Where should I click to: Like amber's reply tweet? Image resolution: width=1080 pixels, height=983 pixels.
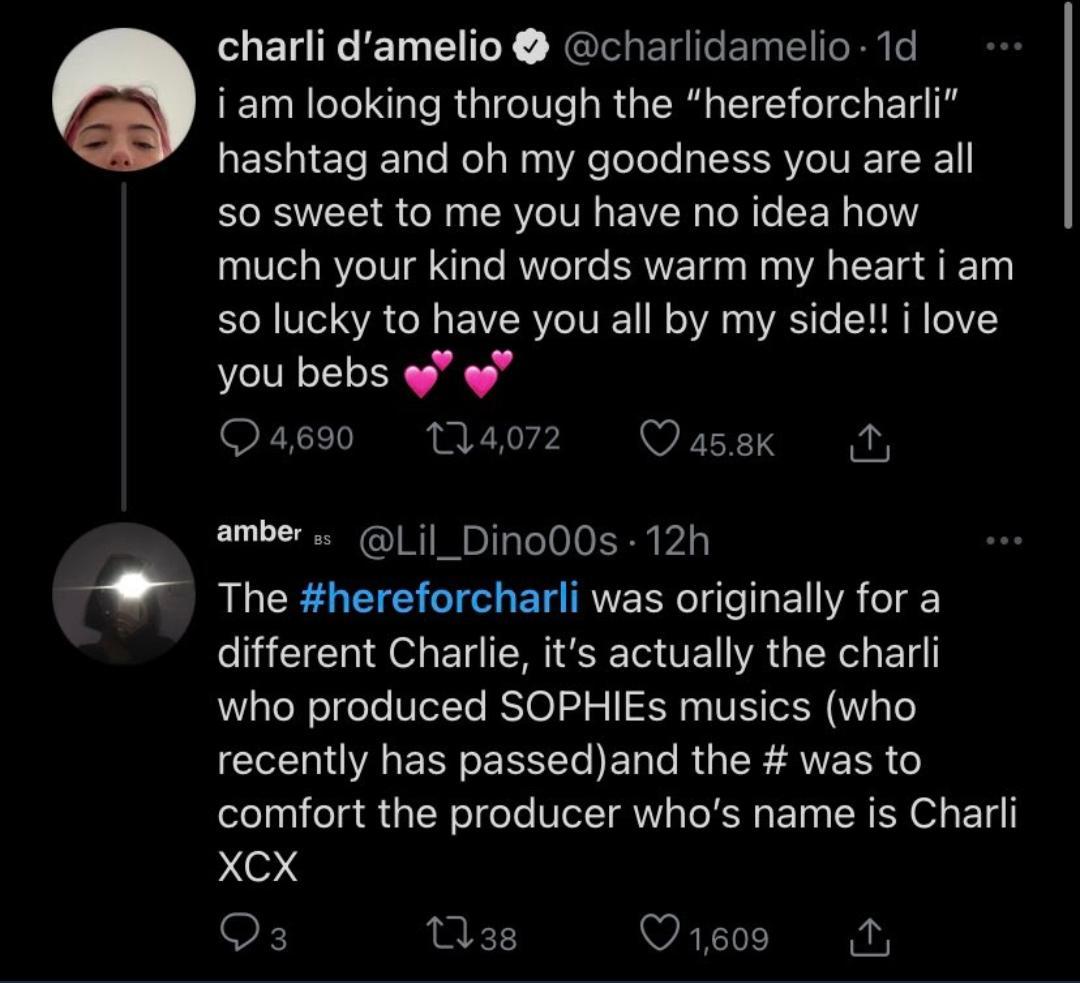pyautogui.click(x=659, y=937)
